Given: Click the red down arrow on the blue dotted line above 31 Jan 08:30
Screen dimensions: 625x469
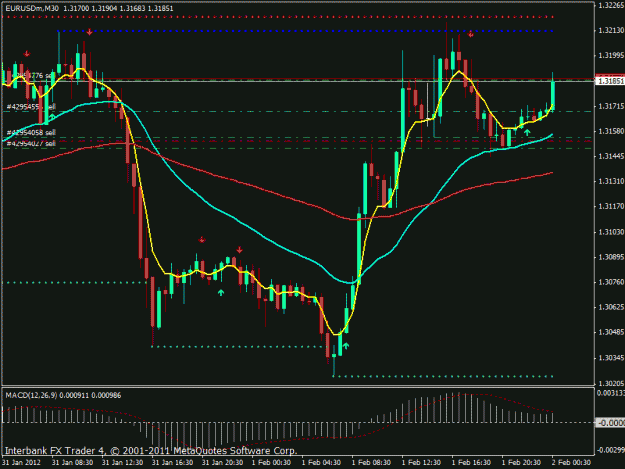Looking at the screenshot, I should (x=90, y=32).
